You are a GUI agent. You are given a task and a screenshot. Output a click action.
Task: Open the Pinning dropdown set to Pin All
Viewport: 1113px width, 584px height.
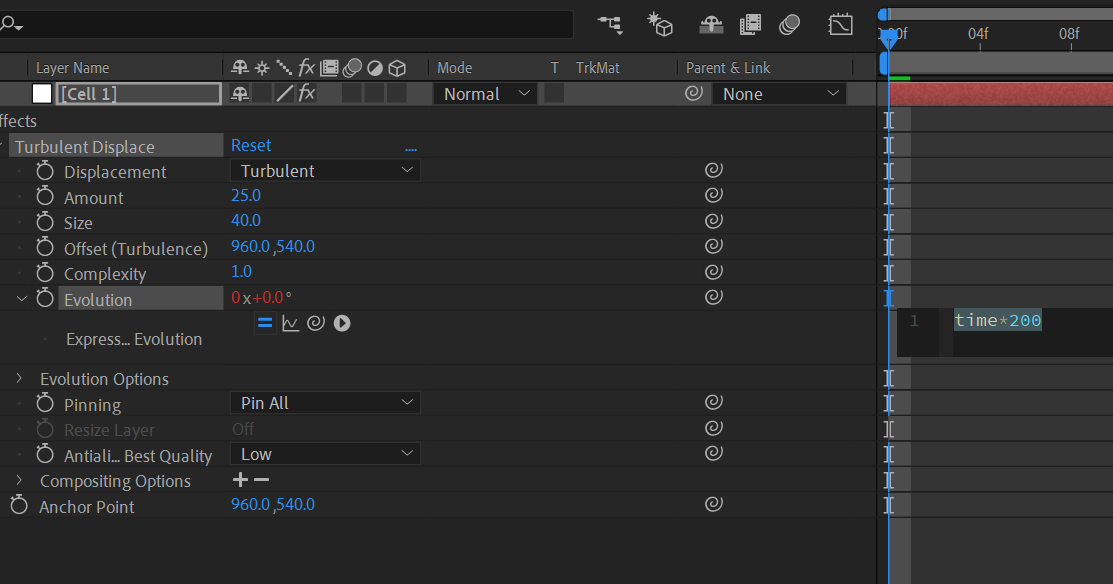point(325,403)
